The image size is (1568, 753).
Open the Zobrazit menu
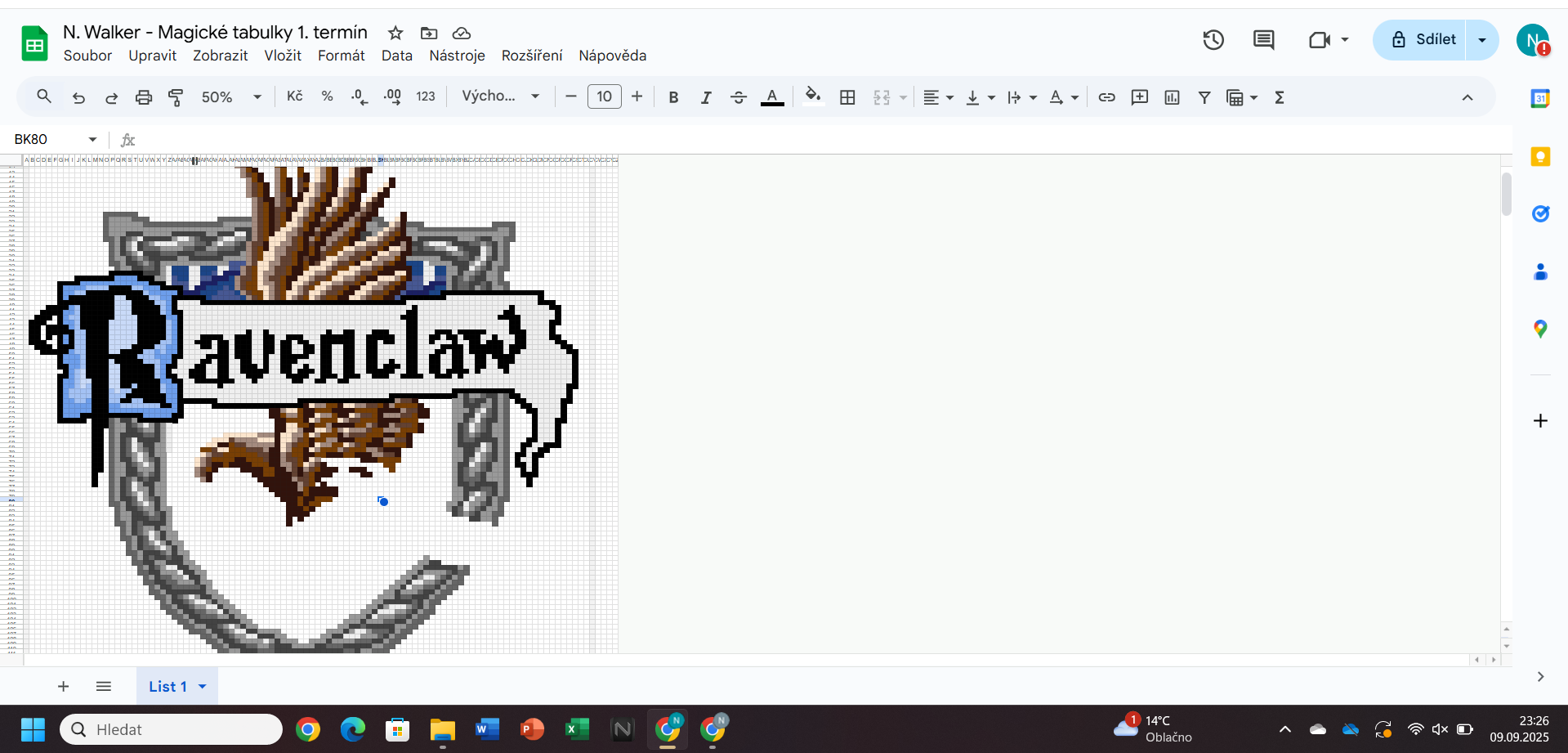pyautogui.click(x=220, y=56)
